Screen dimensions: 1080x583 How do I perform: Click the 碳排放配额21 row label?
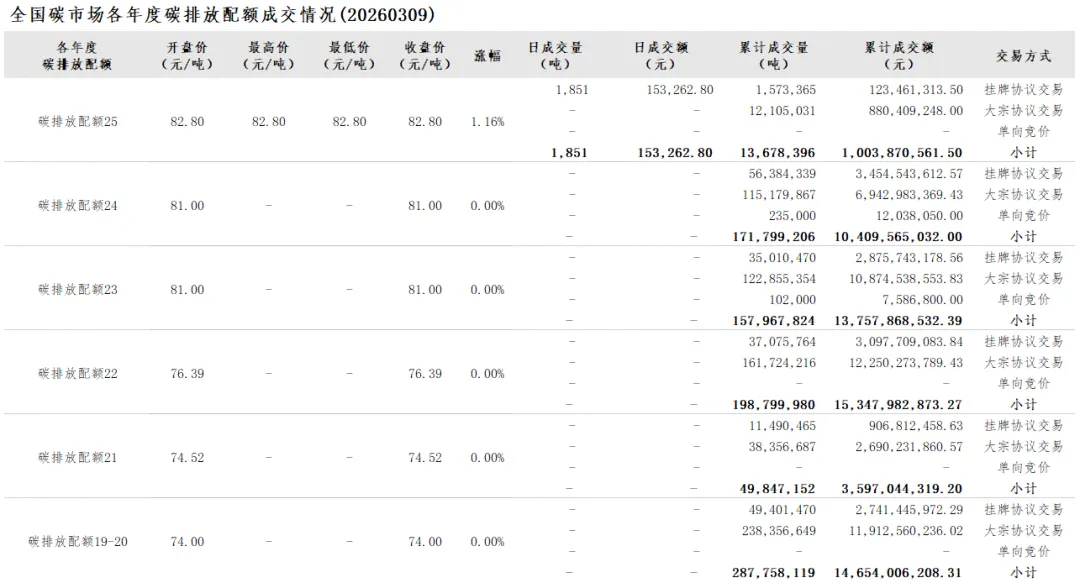(78, 457)
